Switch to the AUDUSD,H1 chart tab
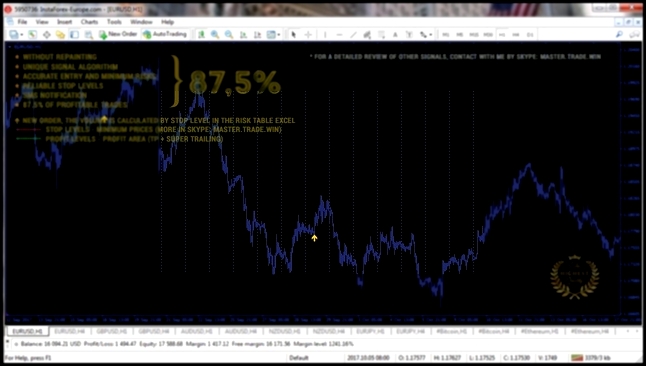Screen dimensions: 646x366 (x=197, y=331)
